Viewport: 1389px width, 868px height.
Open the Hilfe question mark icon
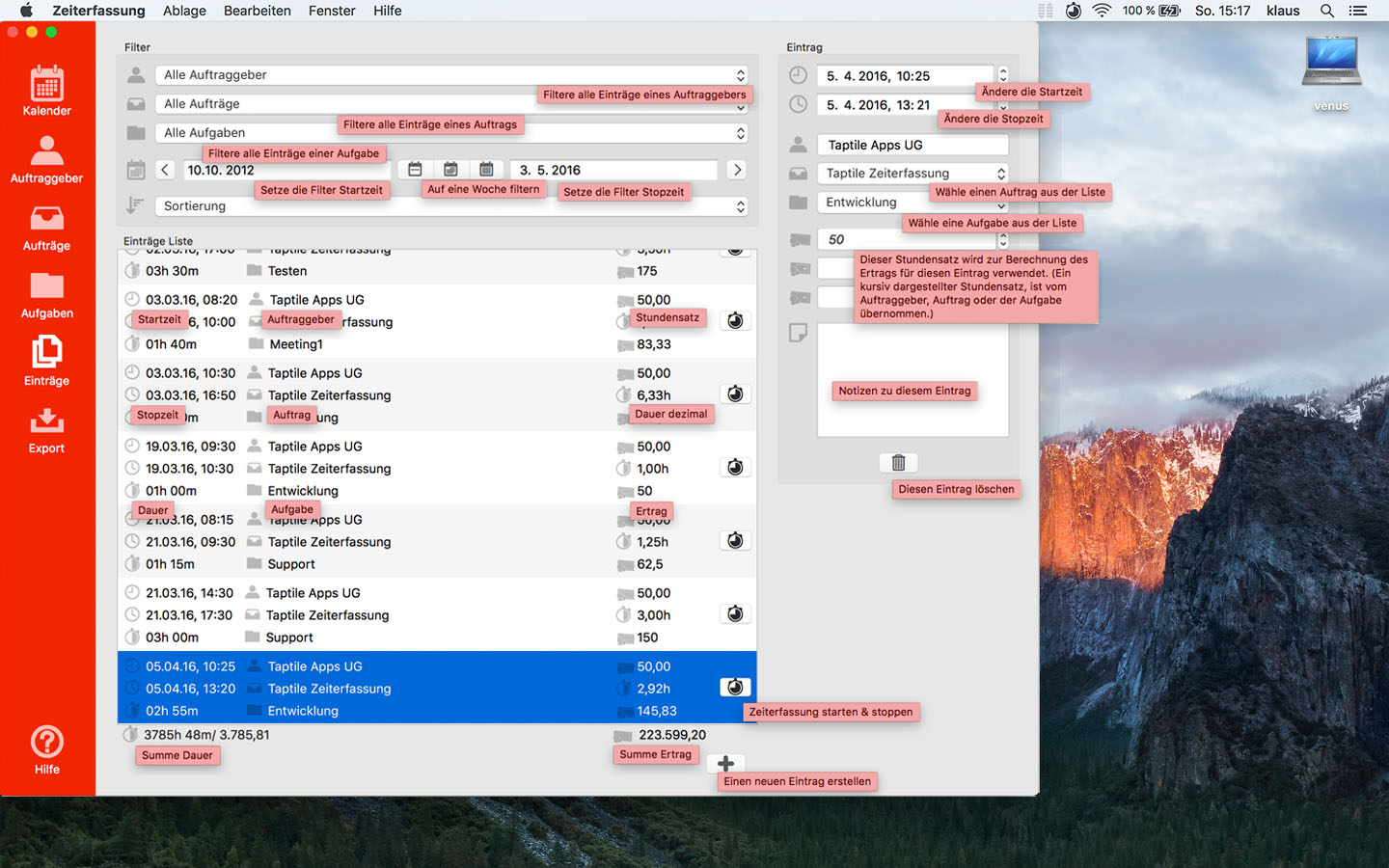point(47,742)
